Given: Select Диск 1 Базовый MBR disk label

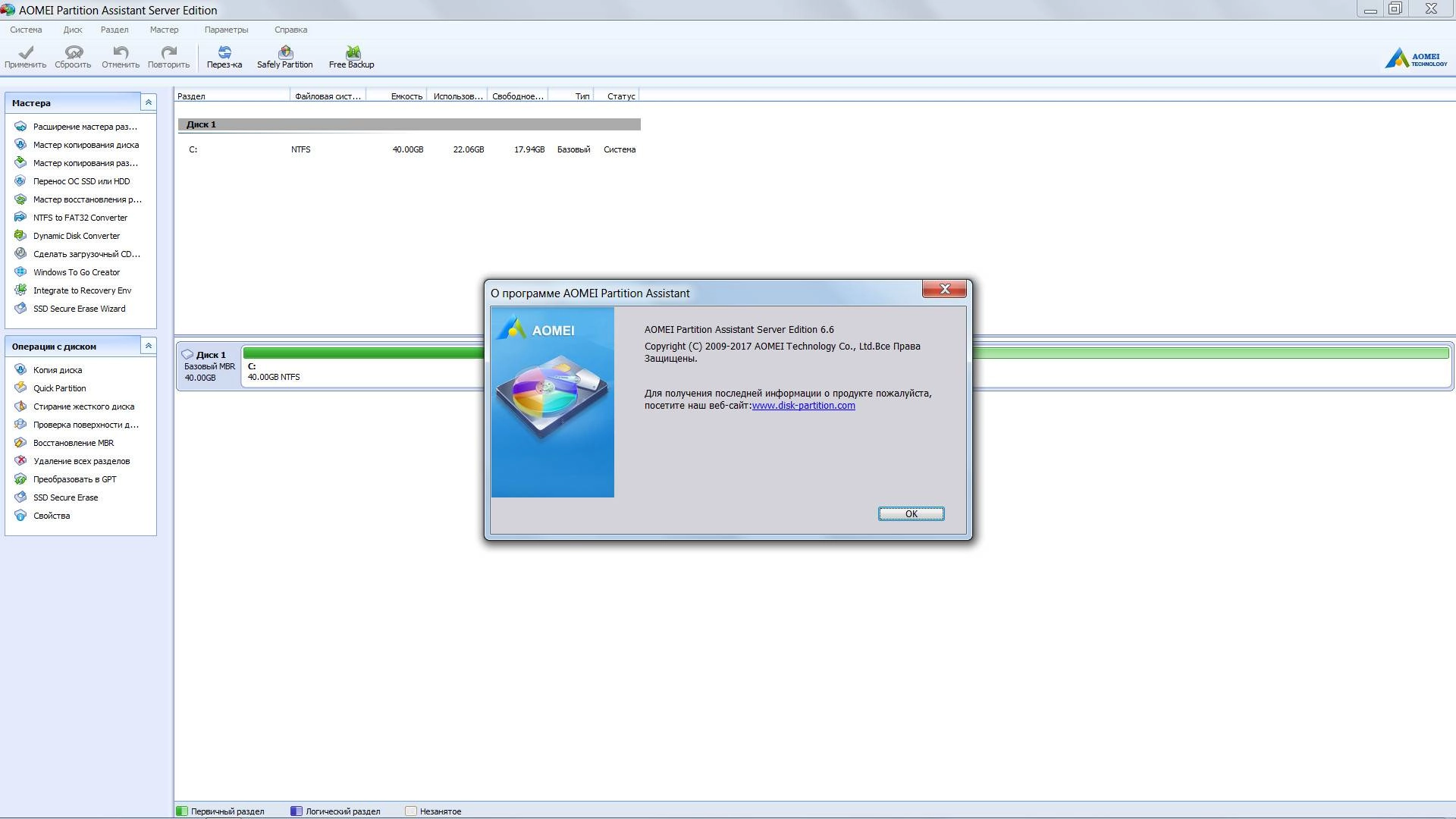Looking at the screenshot, I should 209,366.
